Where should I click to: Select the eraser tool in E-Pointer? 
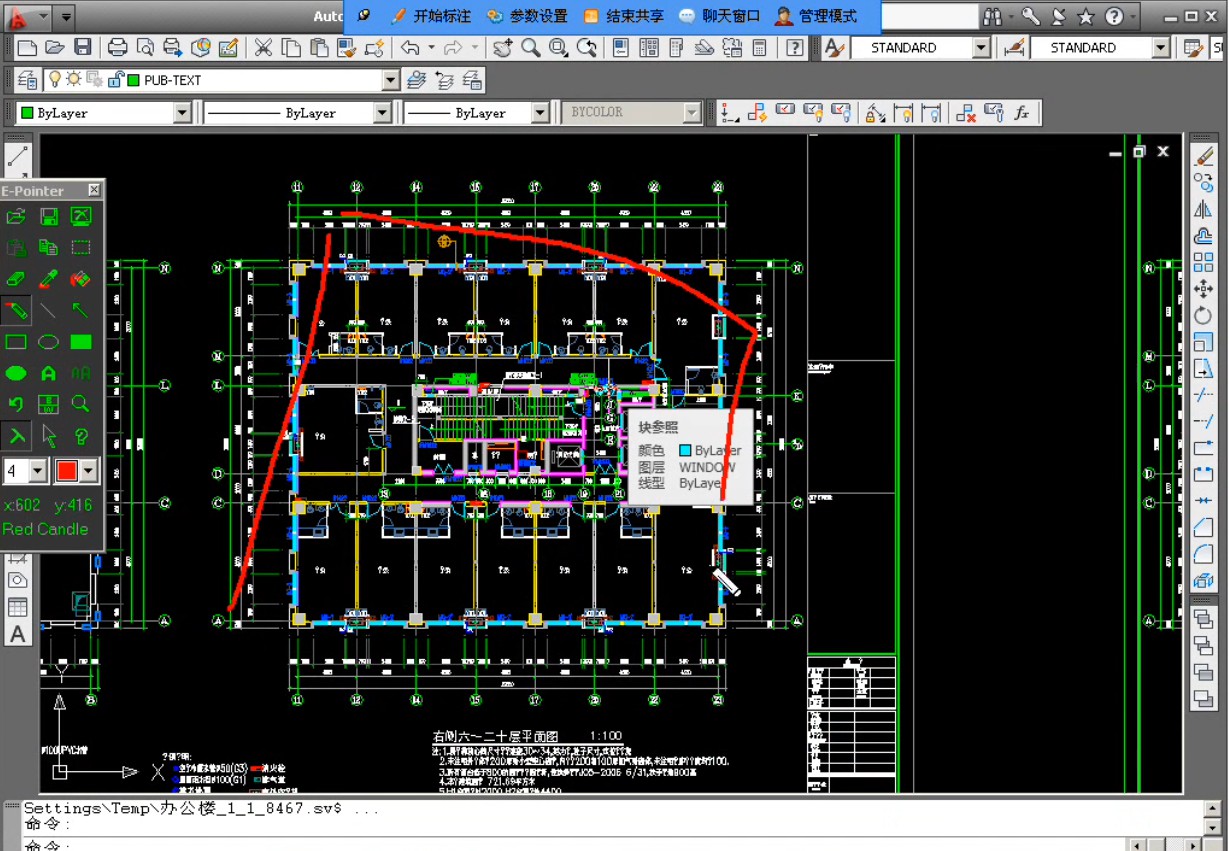point(16,279)
